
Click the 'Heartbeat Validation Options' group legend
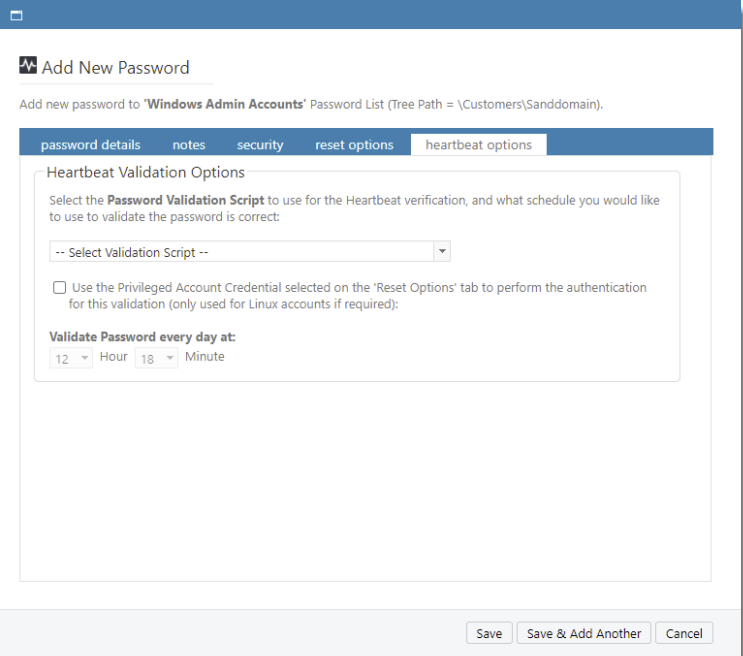click(145, 172)
